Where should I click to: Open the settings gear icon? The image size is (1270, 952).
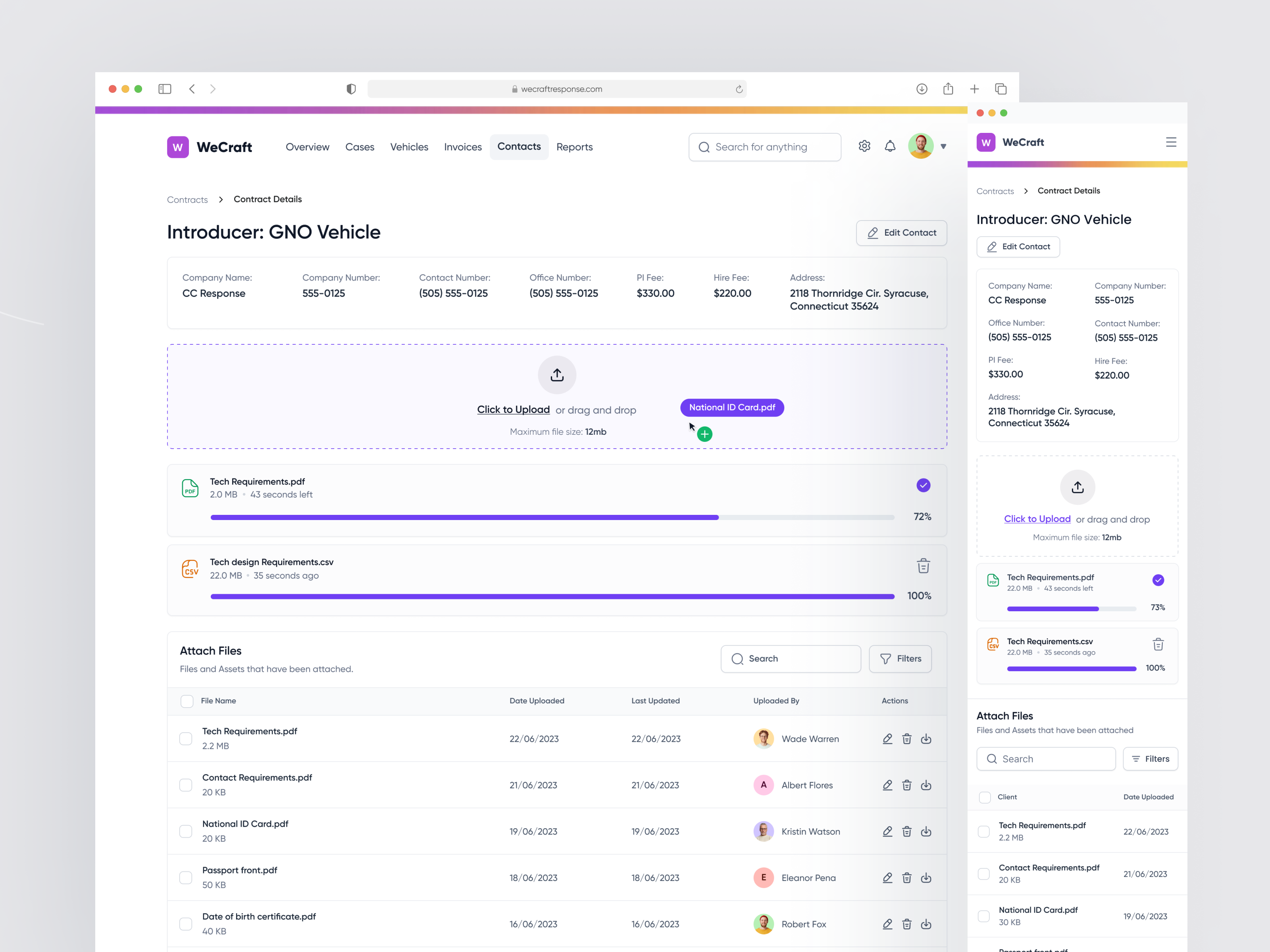coord(865,146)
